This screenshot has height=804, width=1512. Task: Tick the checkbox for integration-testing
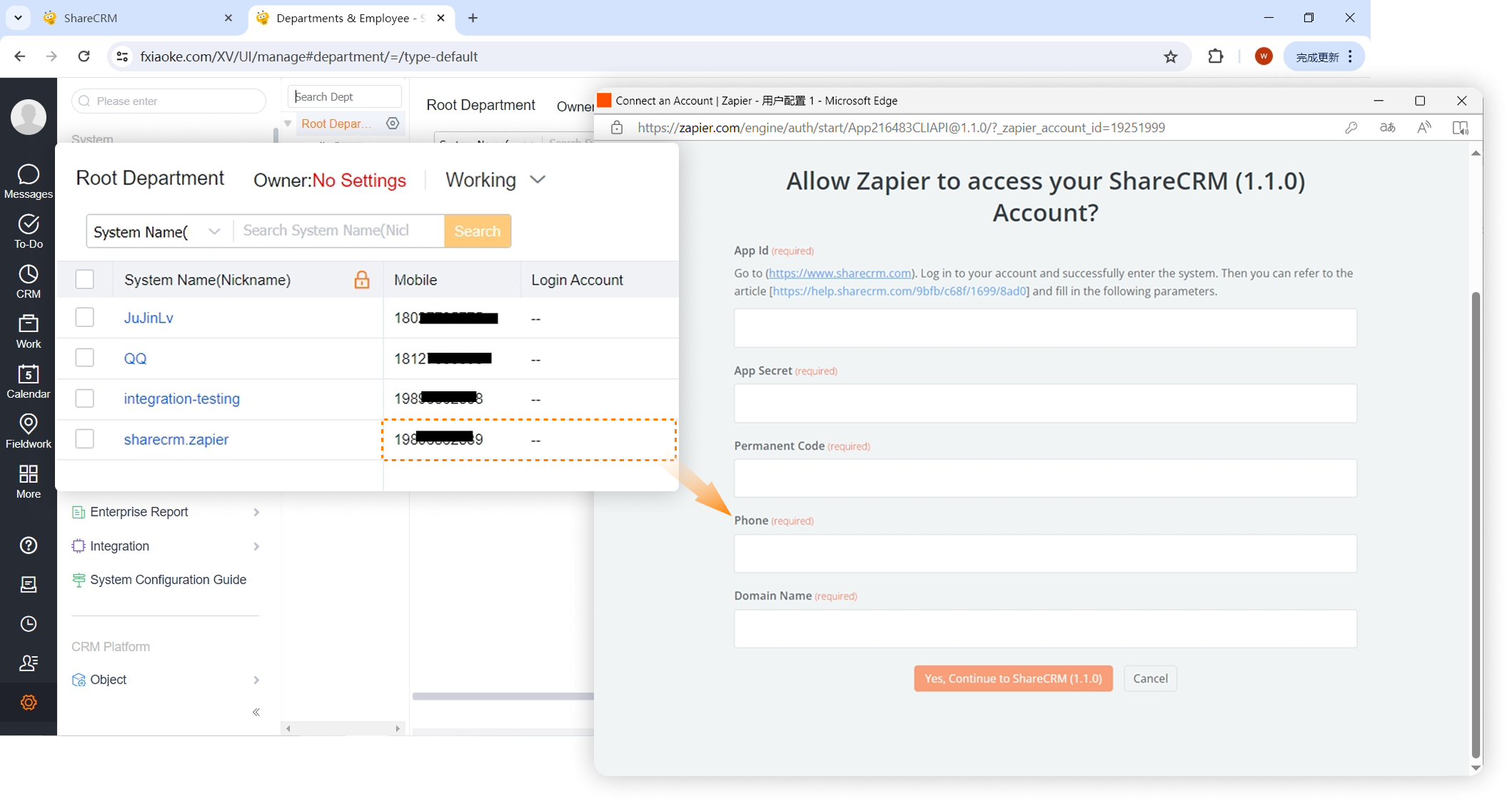85,398
